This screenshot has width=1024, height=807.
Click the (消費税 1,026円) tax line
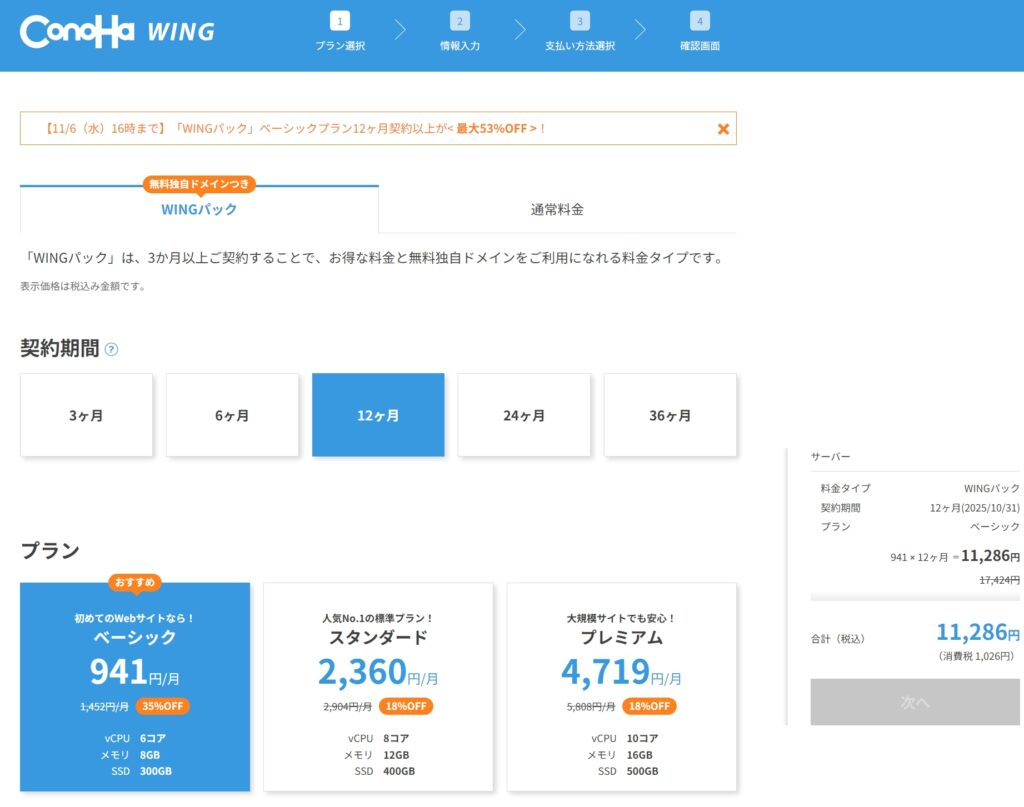(x=976, y=656)
